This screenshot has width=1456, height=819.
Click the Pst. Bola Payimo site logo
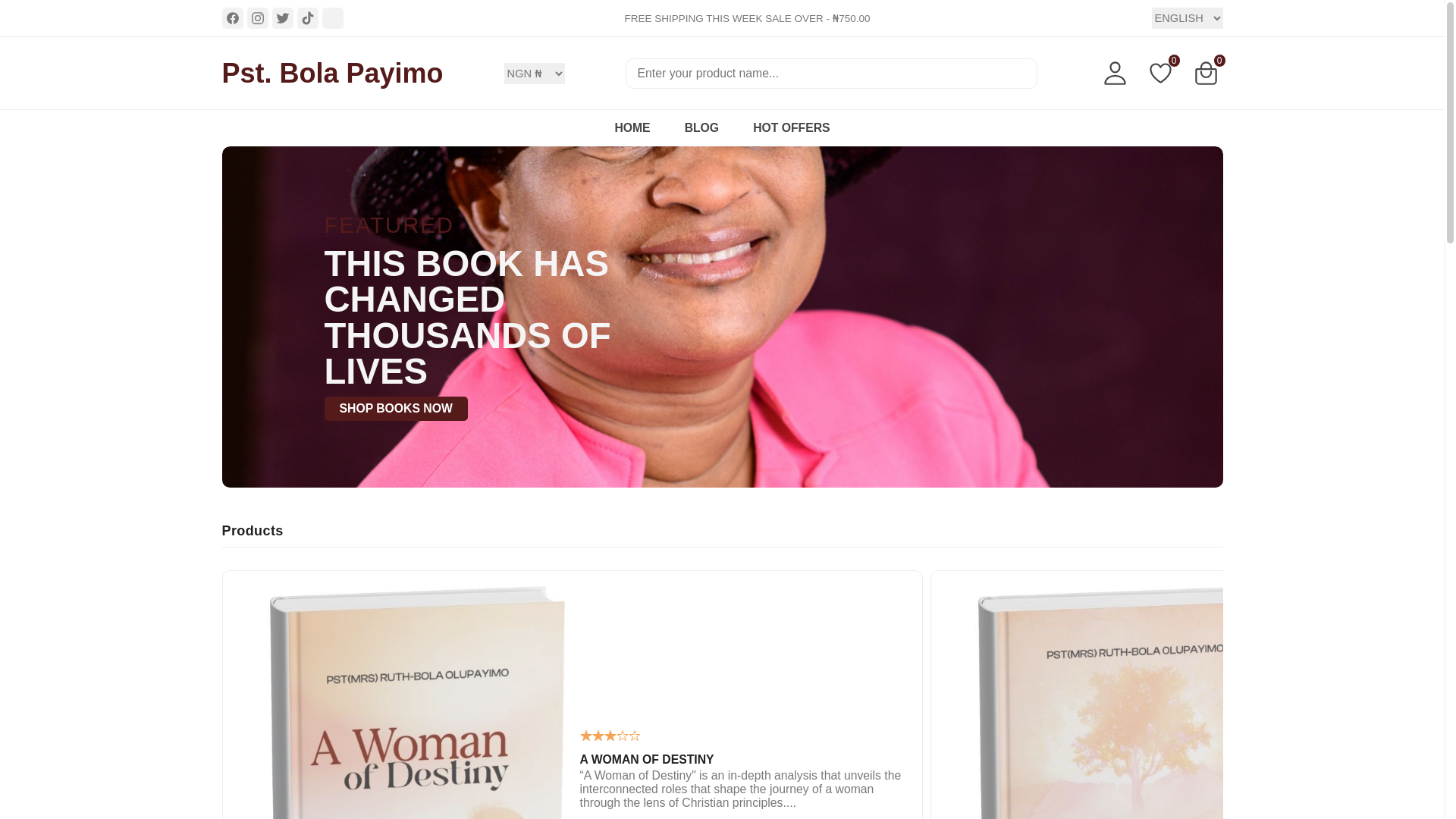(332, 74)
